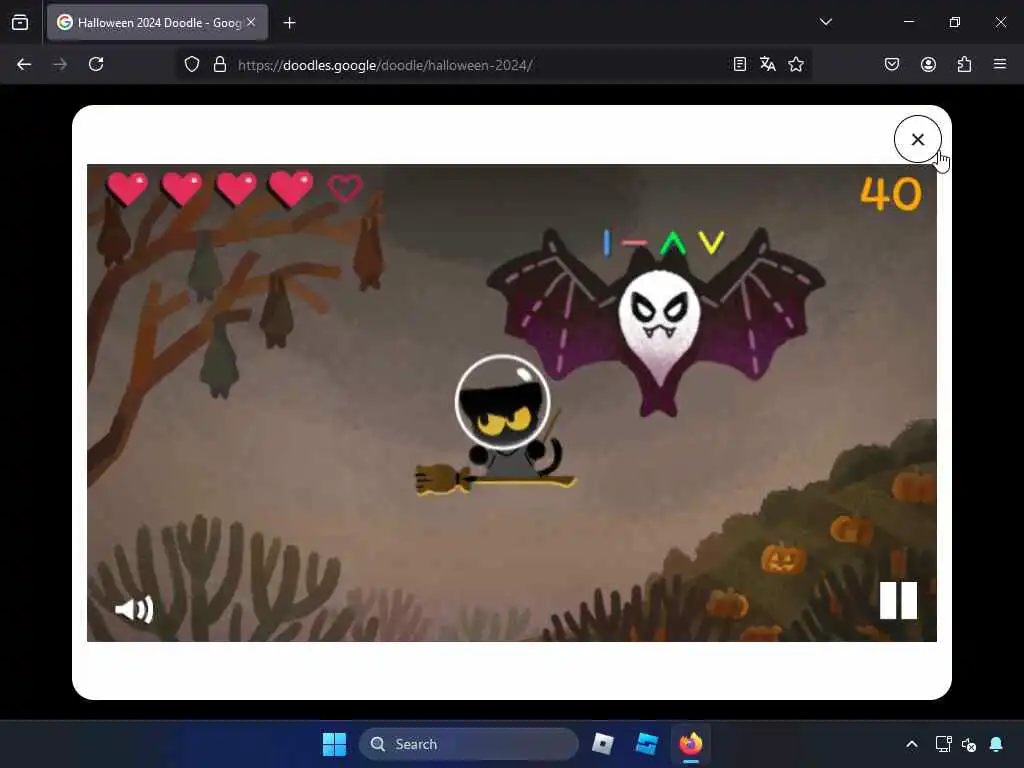Click the first full heart life
This screenshot has width=1024, height=768.
(127, 188)
